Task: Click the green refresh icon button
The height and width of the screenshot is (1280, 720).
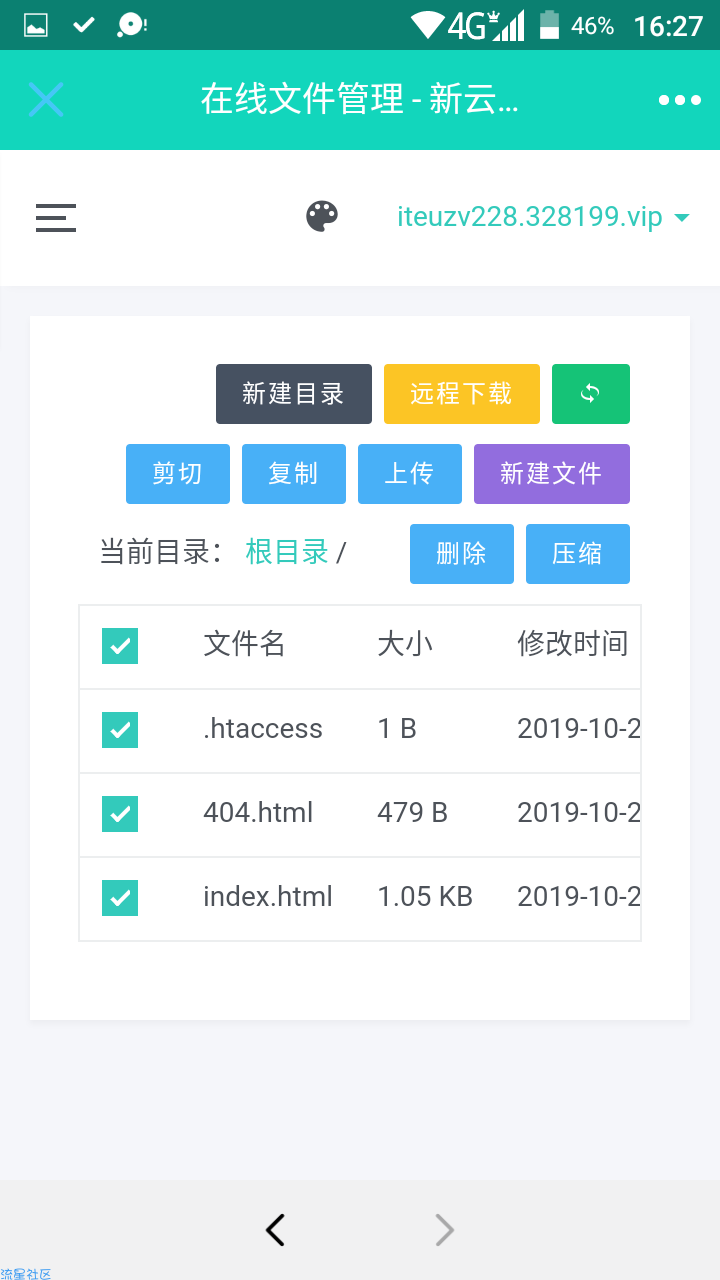Action: tap(591, 394)
